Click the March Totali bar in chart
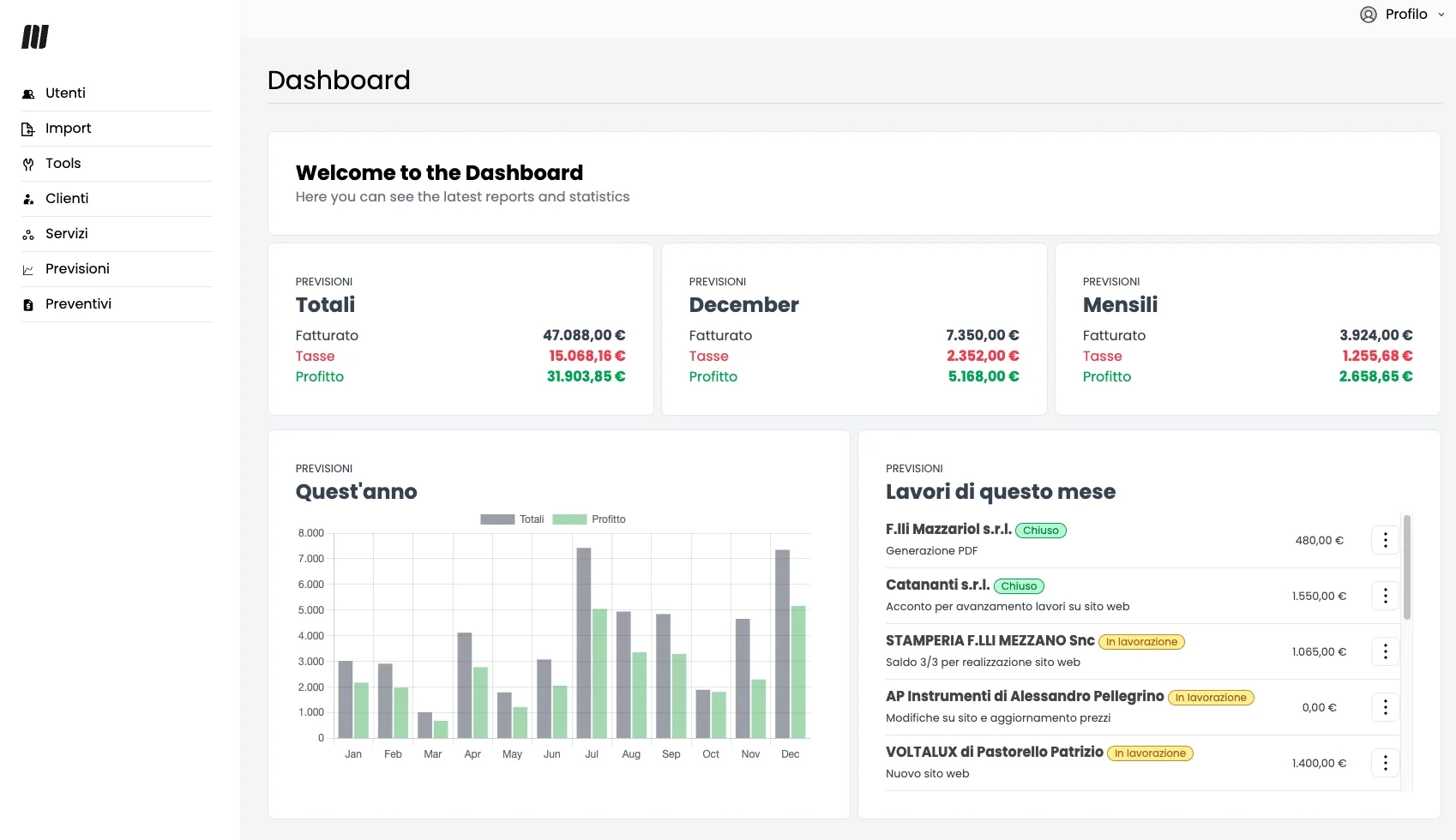Image resolution: width=1456 pixels, height=840 pixels. (425, 725)
